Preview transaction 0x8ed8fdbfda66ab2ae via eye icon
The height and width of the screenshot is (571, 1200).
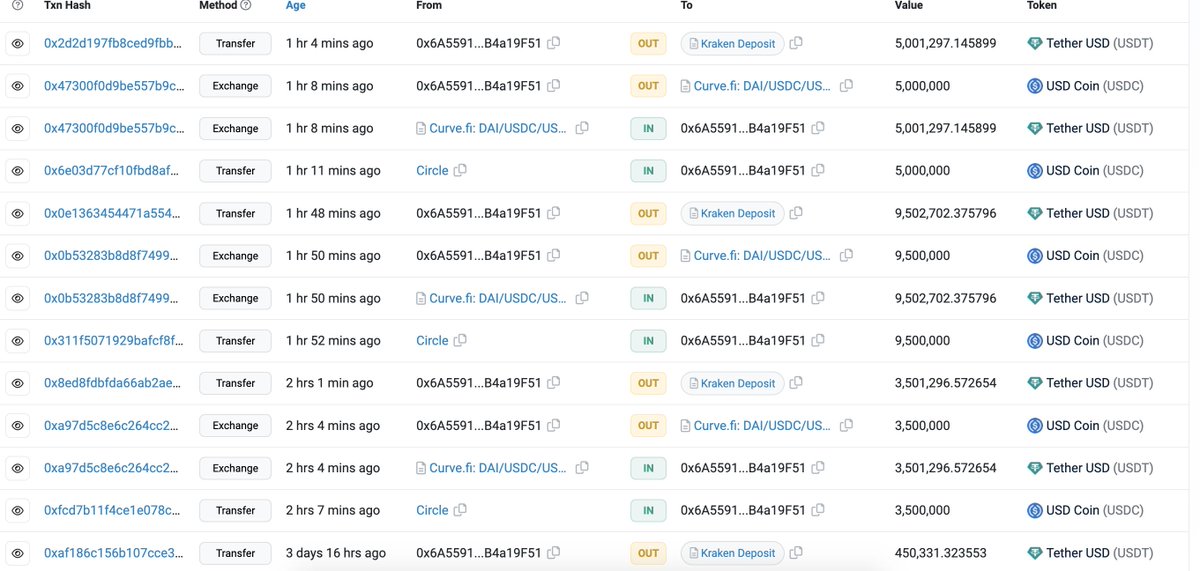(x=18, y=383)
